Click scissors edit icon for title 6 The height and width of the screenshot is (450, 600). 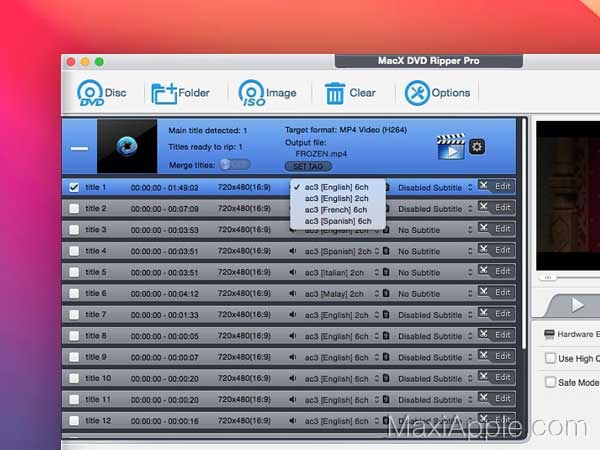point(484,292)
